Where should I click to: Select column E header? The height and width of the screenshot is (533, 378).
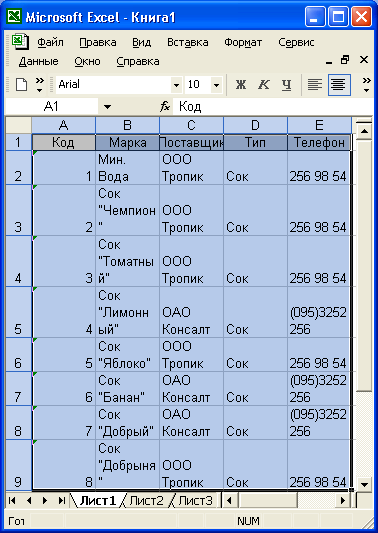pyautogui.click(x=319, y=125)
